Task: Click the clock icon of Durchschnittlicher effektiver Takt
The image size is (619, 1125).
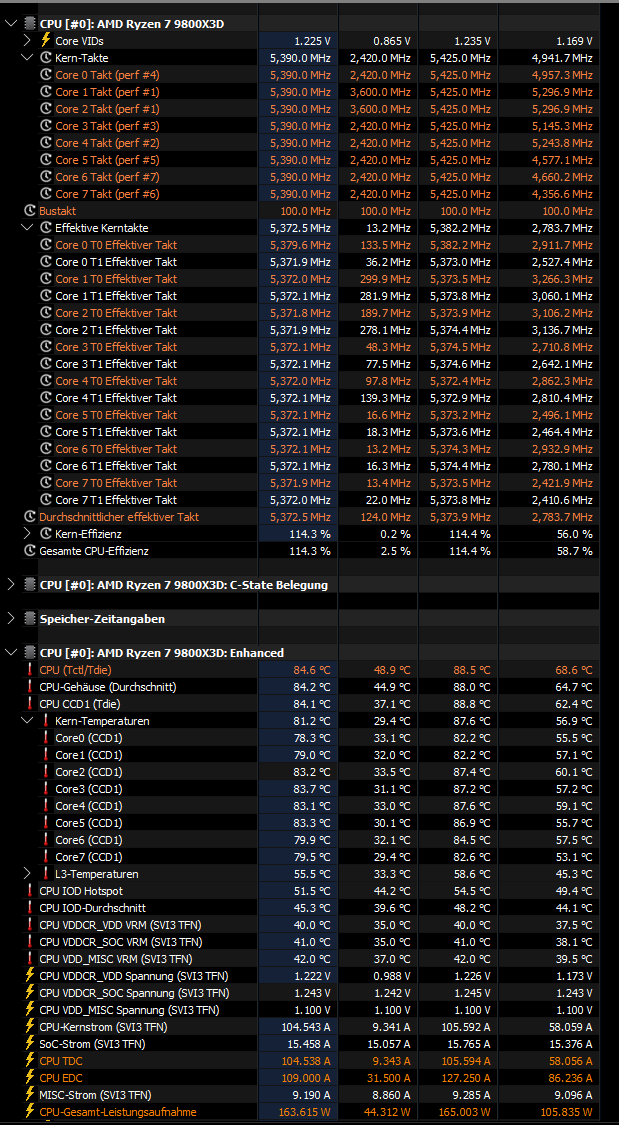Action: point(29,517)
